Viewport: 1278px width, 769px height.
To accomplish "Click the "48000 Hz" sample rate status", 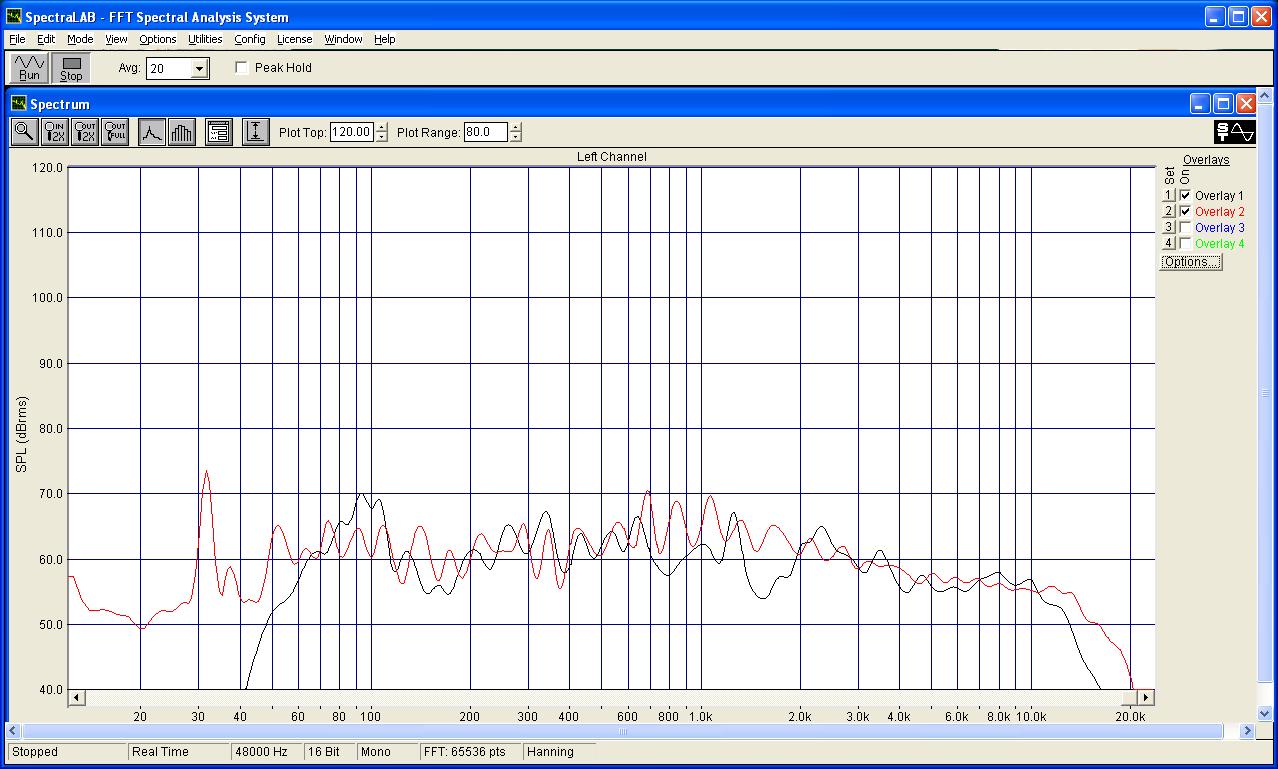I will point(262,752).
